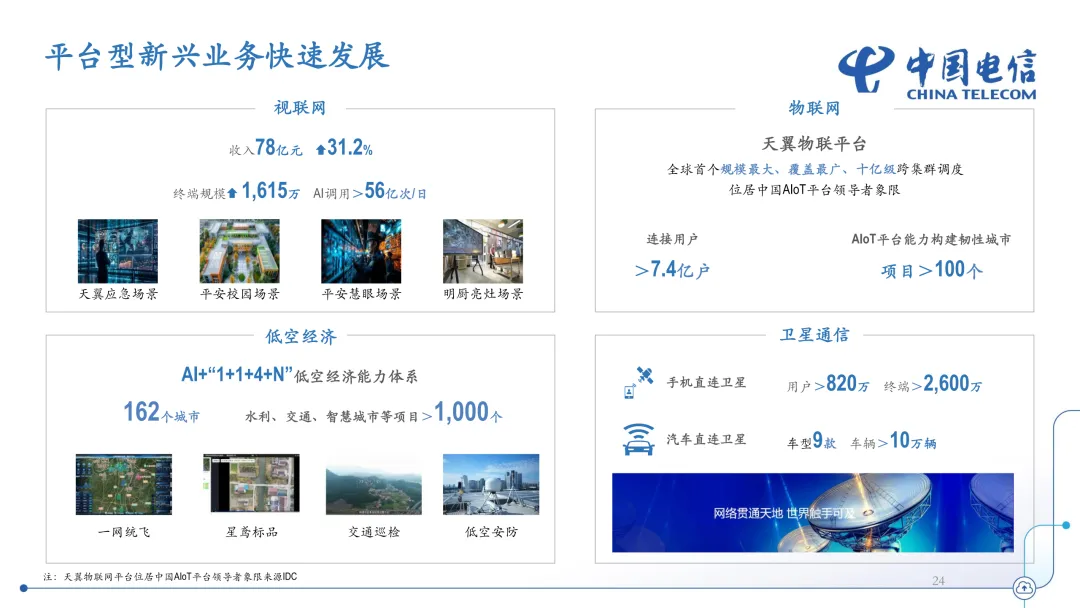This screenshot has height=608, width=1080.
Task: Click the phone-to-satellite icon
Action: (x=638, y=382)
